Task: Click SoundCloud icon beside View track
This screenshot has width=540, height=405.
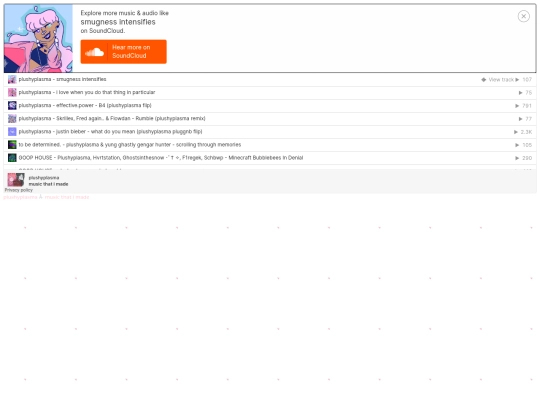Action: (x=484, y=80)
